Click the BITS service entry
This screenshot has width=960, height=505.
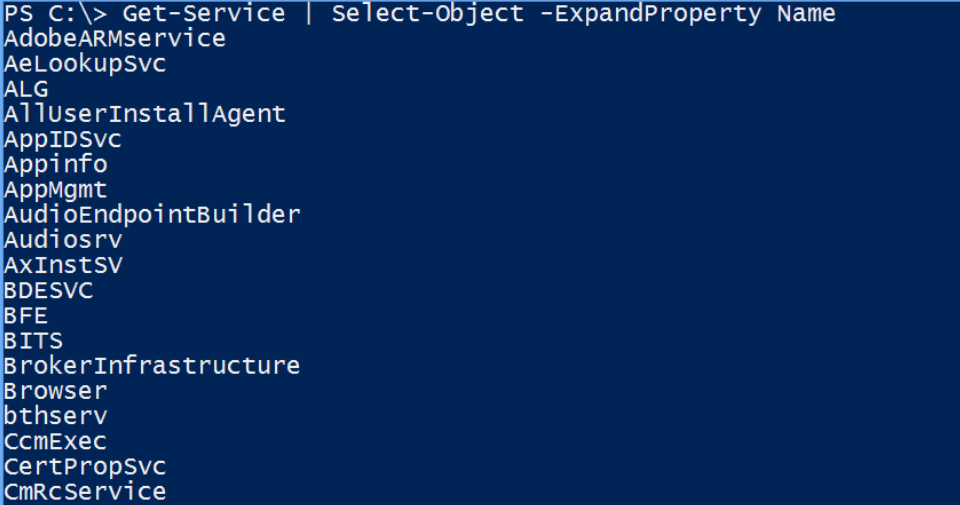[x=34, y=340]
